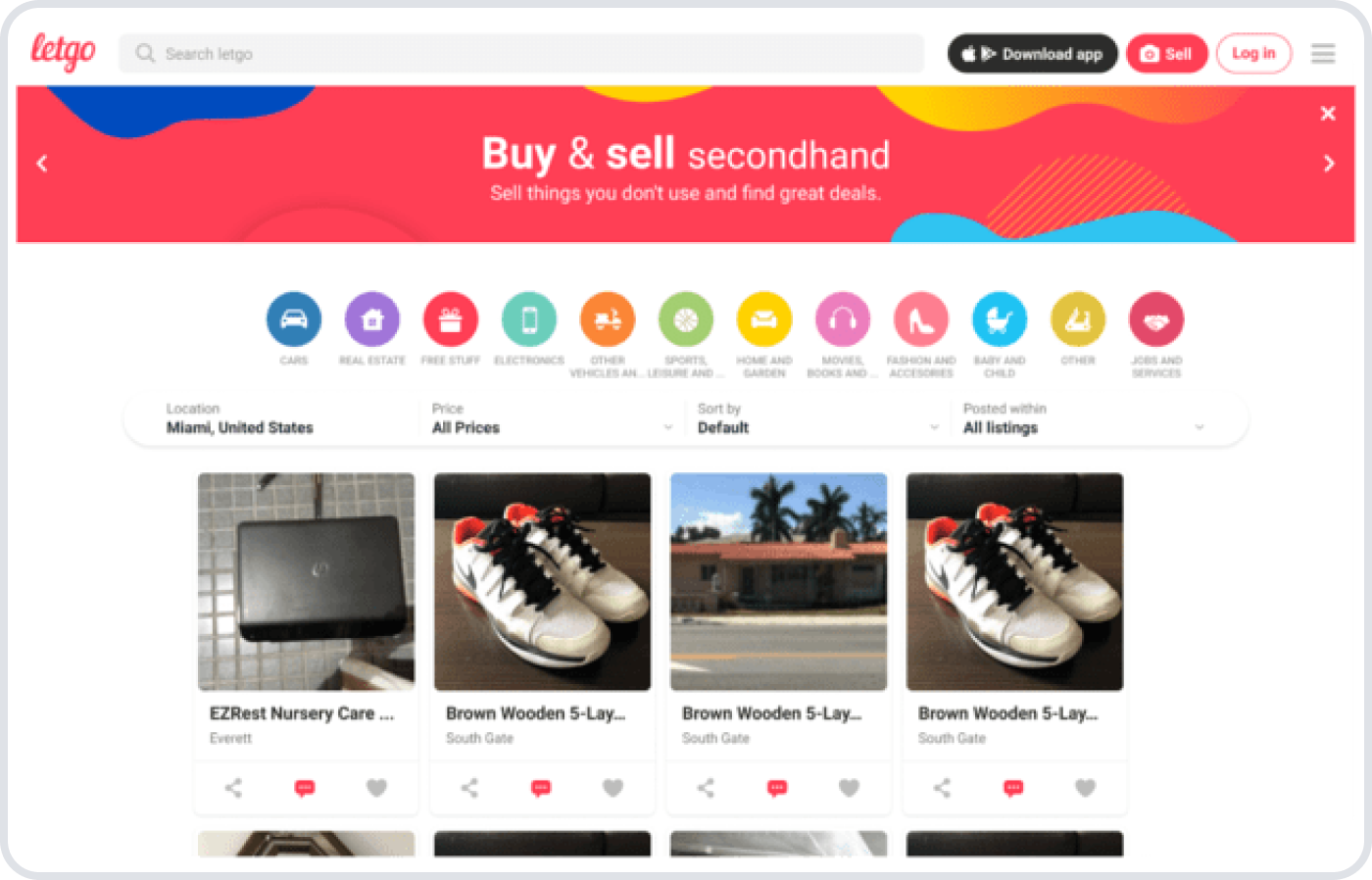Like the last Brown Wooden listing
Screen dimensions: 1372x880
point(1086,787)
